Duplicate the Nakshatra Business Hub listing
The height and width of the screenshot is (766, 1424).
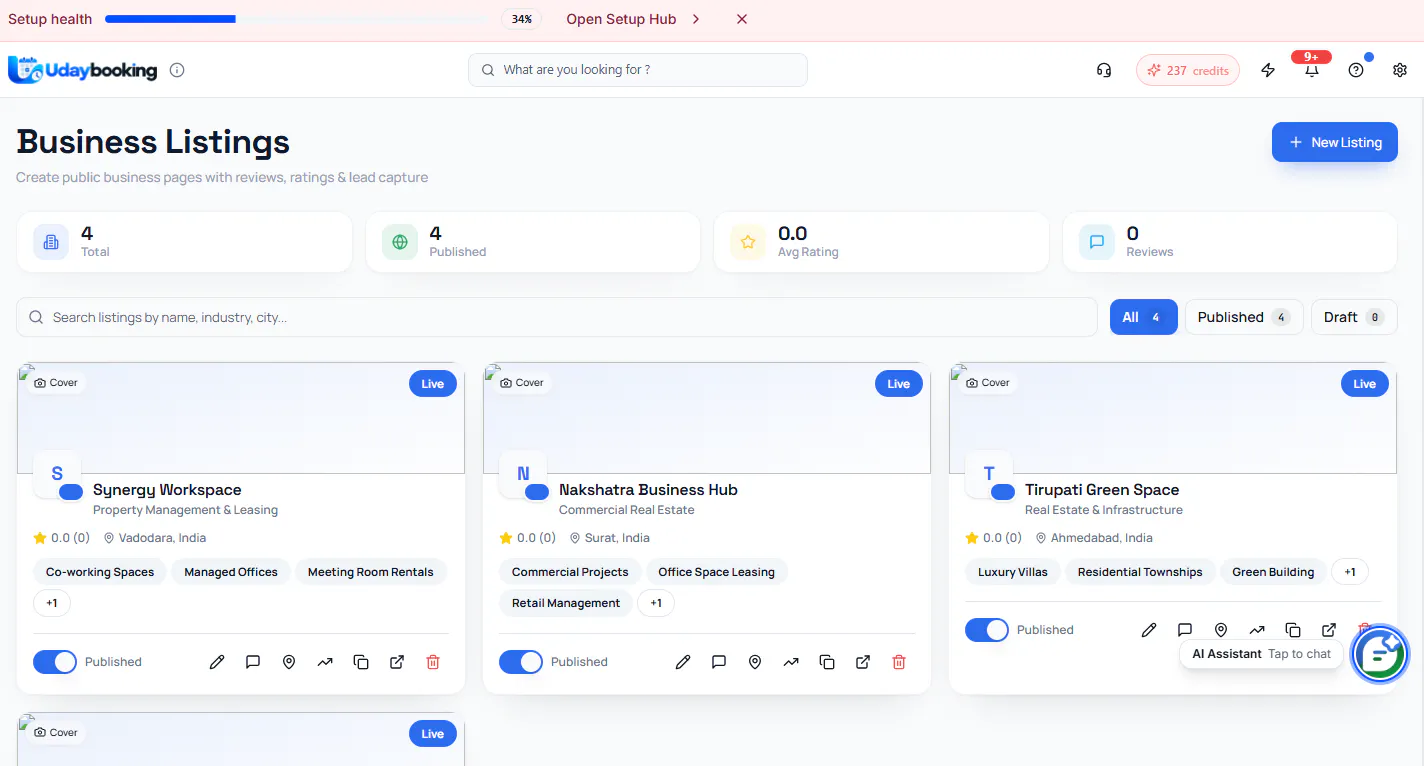[827, 662]
